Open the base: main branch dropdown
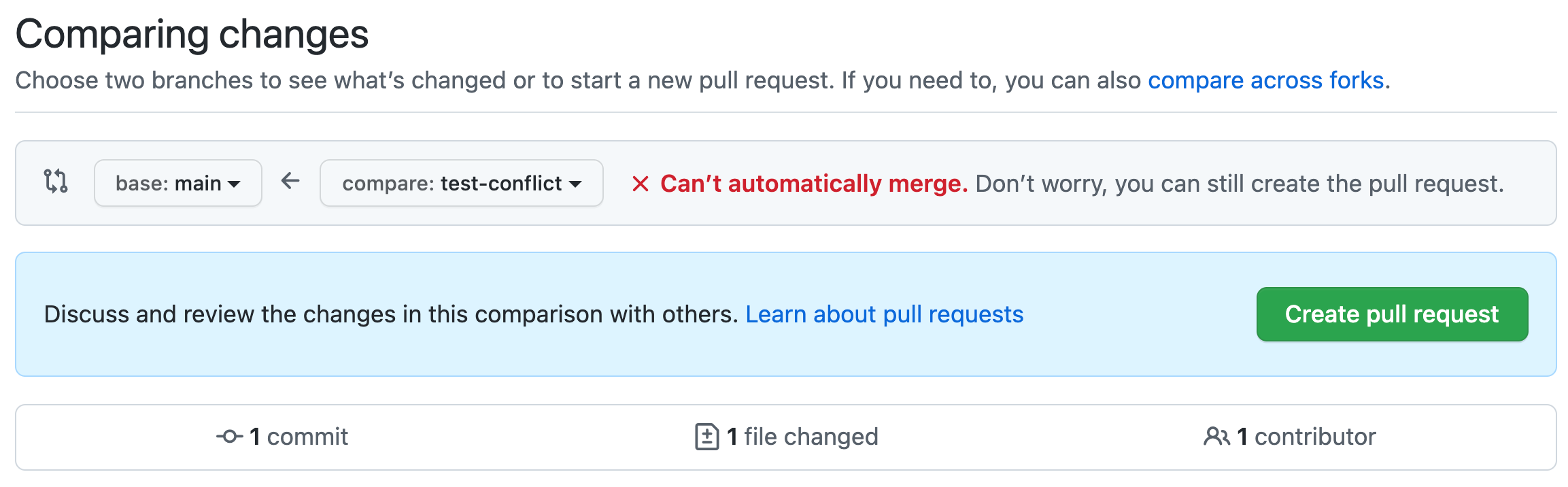The image size is (1568, 487). [178, 183]
